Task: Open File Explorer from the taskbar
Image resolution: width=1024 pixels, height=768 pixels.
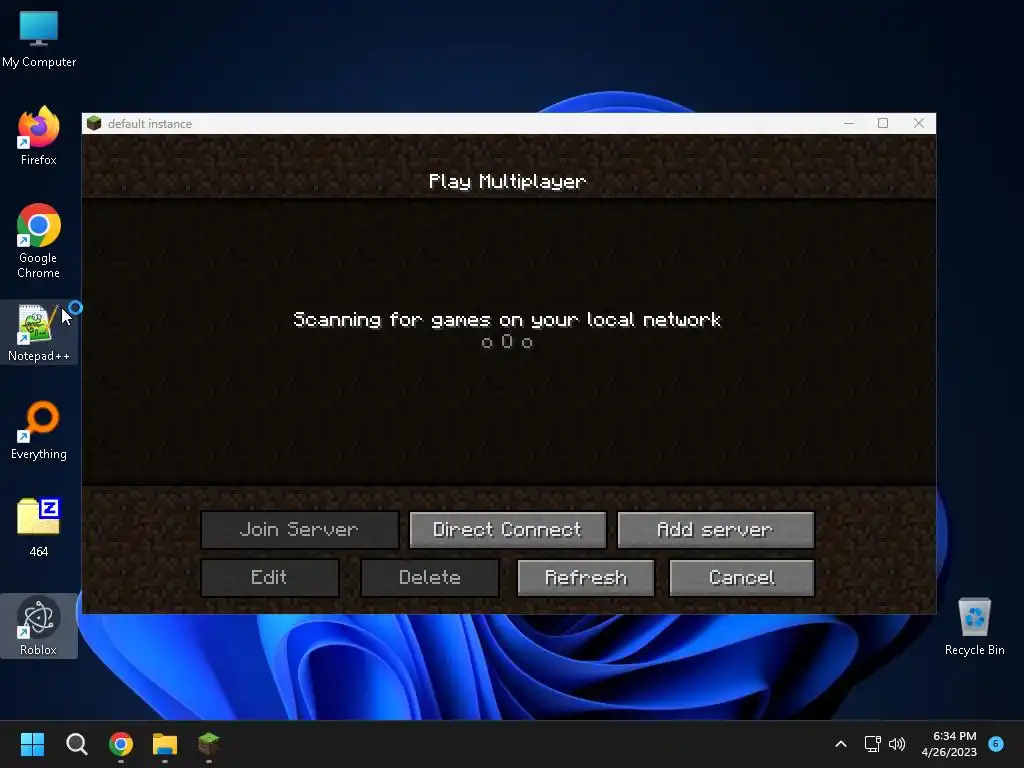Action: click(165, 744)
